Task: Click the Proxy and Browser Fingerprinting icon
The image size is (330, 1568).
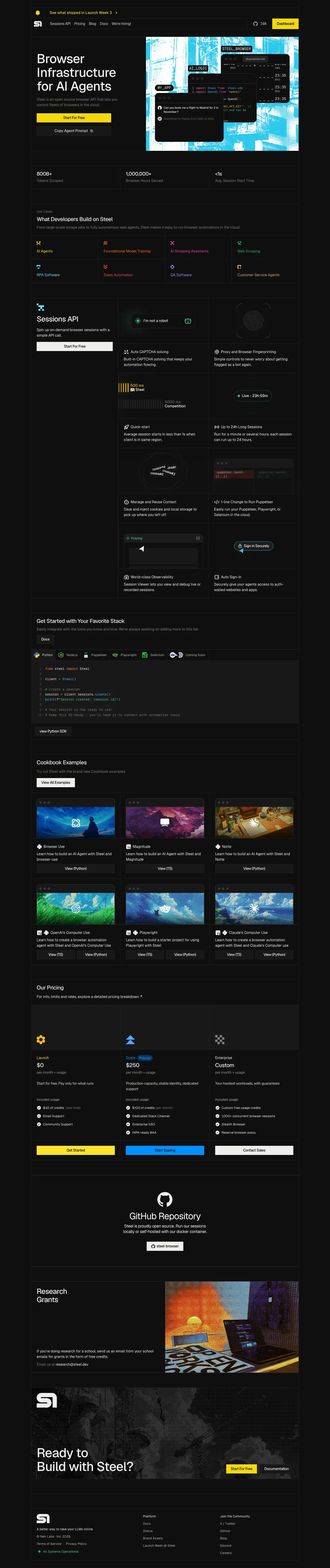Action: 217,352
